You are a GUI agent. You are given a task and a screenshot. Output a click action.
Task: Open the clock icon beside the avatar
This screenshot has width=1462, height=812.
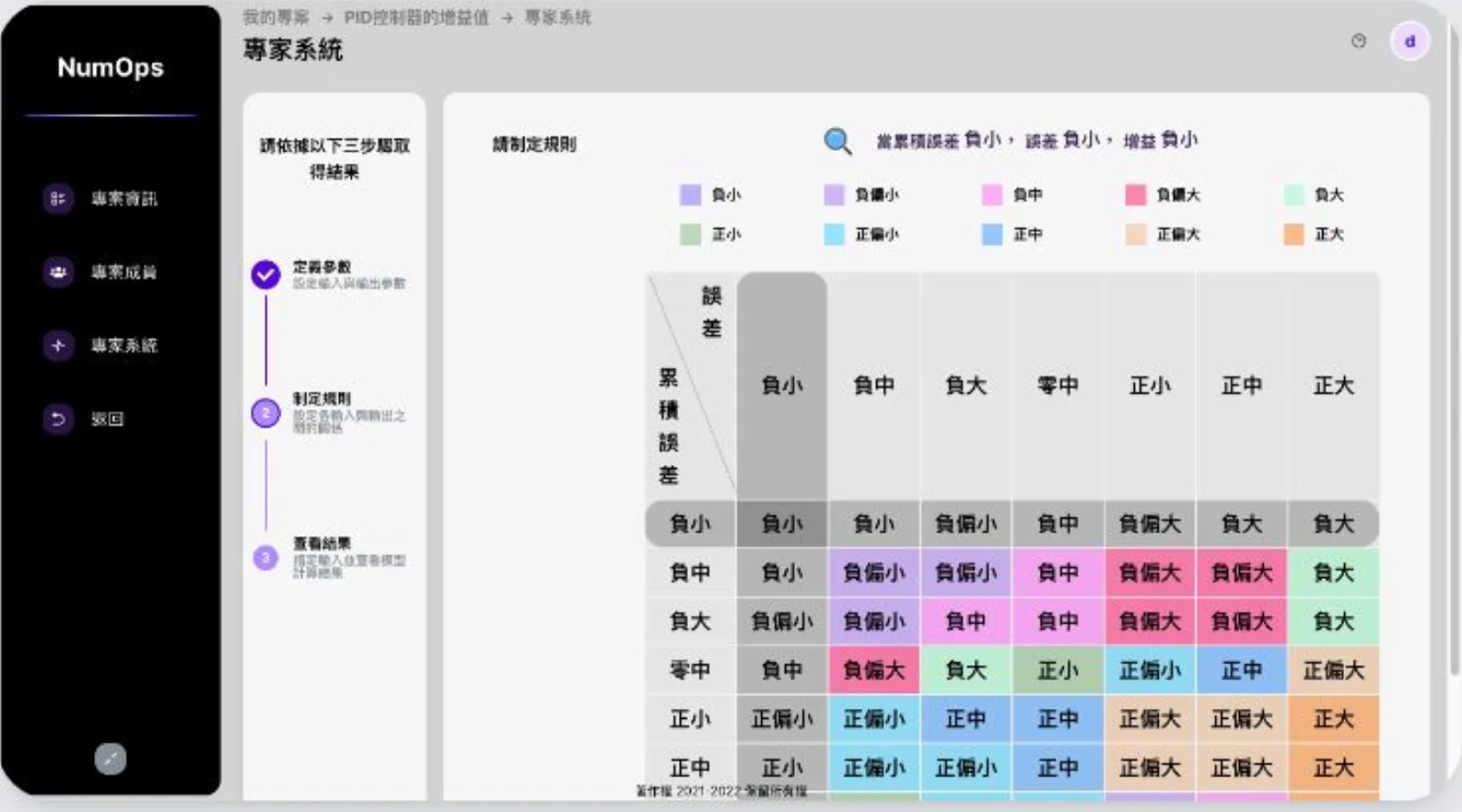(1359, 41)
